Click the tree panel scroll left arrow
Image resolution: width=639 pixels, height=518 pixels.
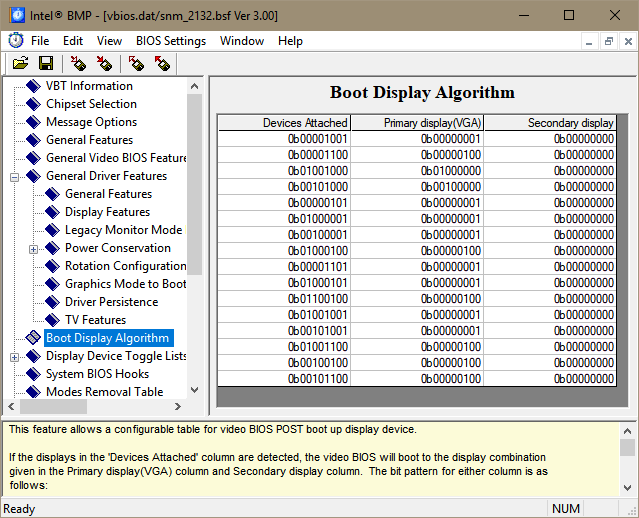point(11,406)
